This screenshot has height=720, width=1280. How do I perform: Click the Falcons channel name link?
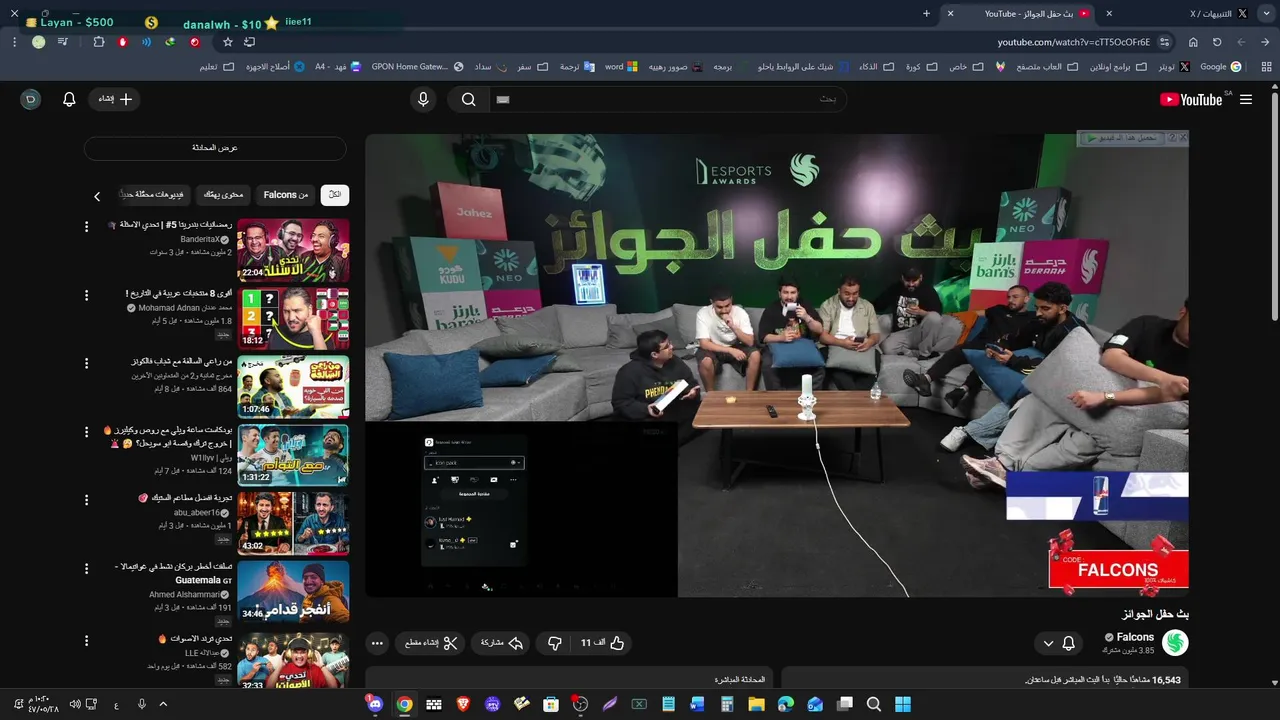(1134, 637)
